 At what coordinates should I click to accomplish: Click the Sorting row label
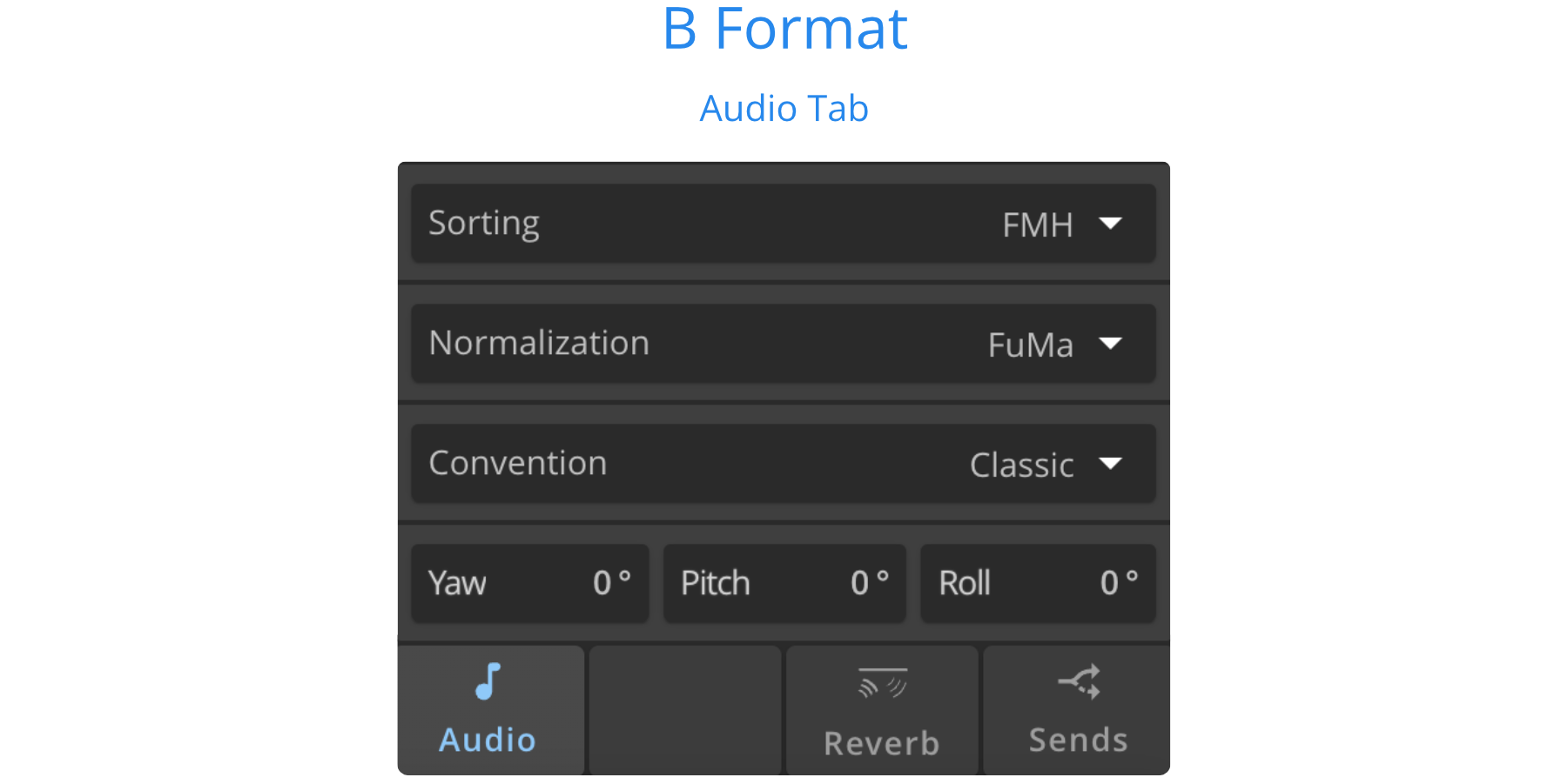click(484, 224)
